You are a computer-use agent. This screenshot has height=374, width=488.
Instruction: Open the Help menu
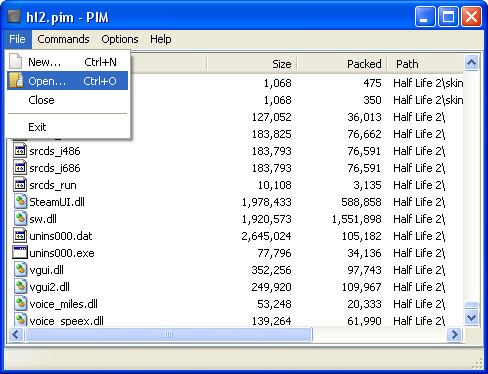(160, 39)
